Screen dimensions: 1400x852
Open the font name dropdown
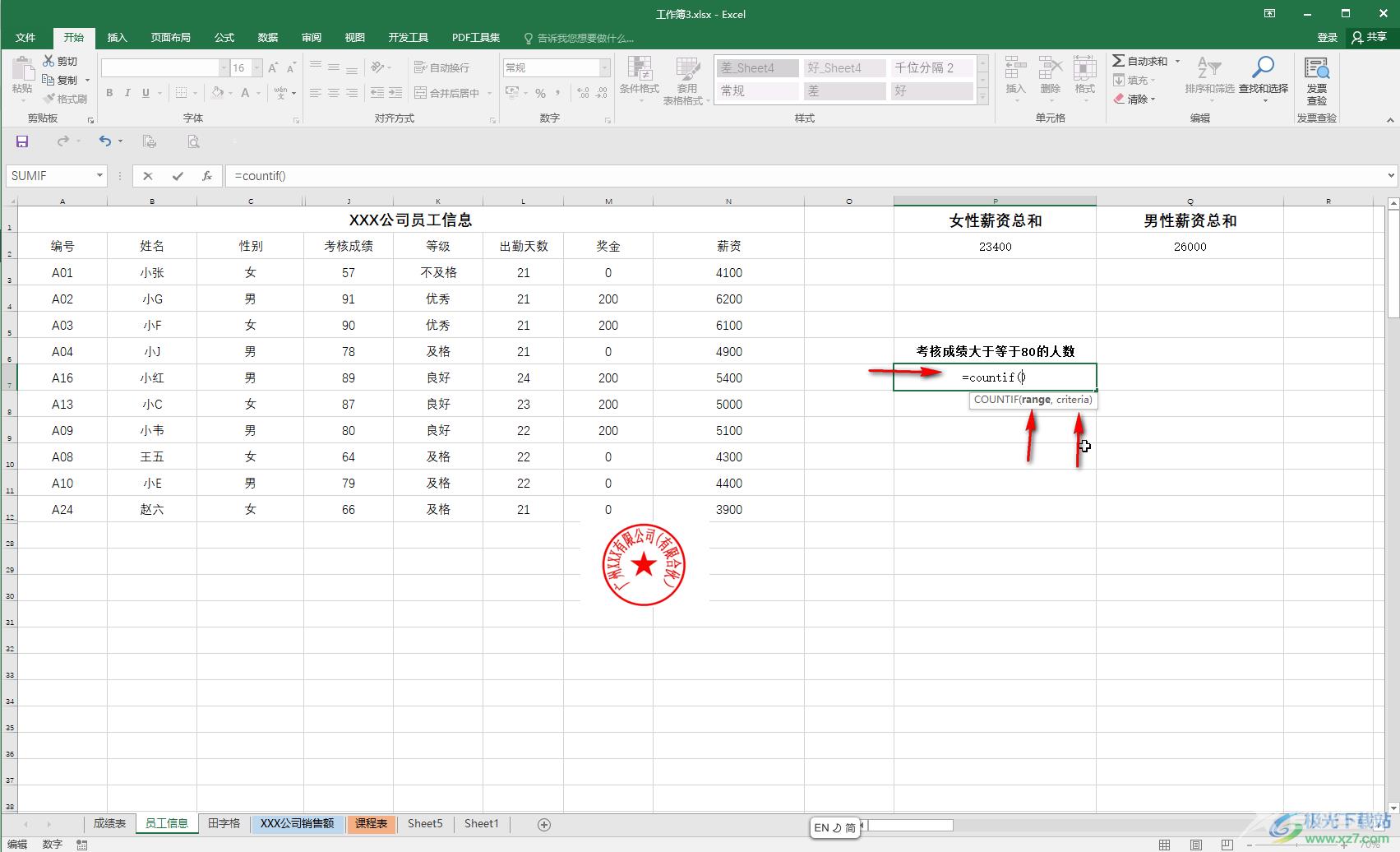(x=224, y=67)
